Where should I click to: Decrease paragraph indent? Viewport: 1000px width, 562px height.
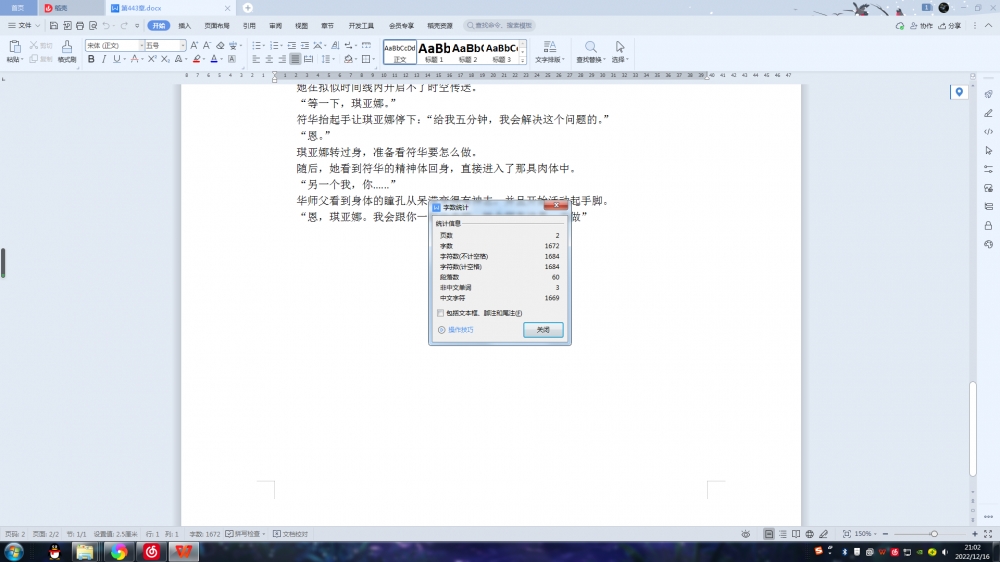291,45
